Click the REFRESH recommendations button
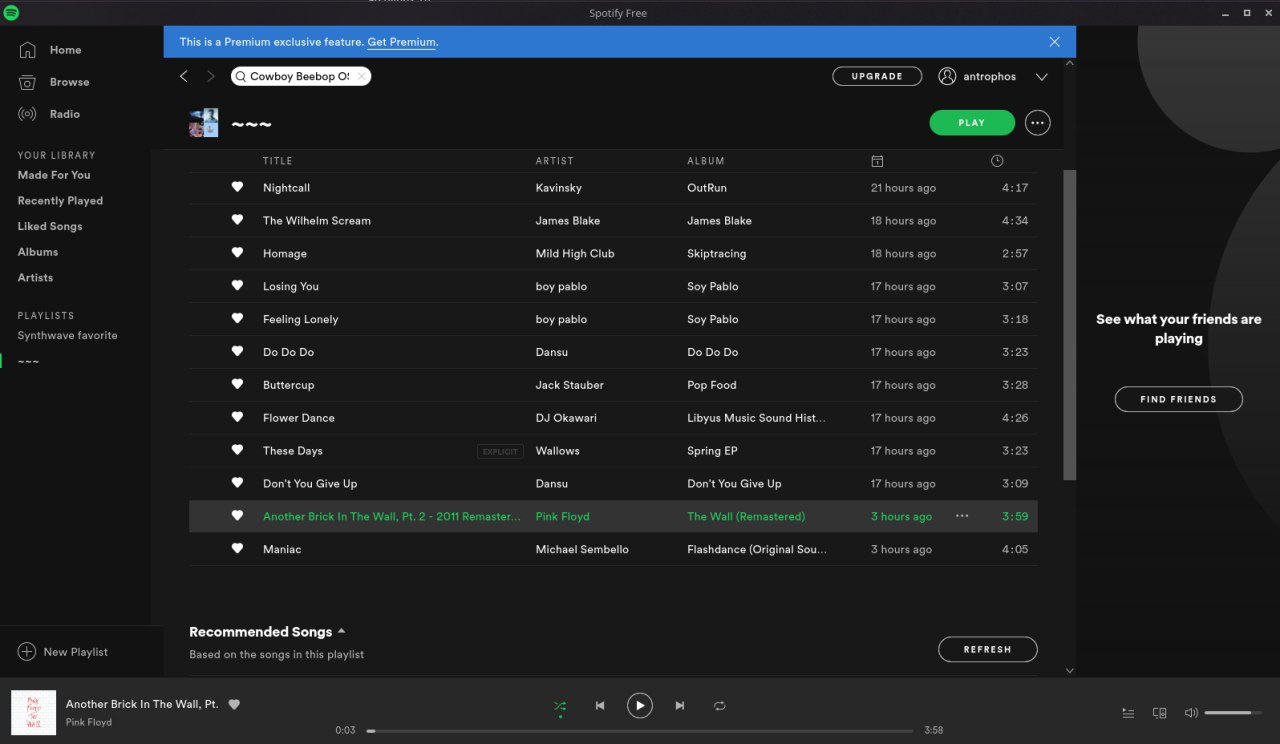1280x744 pixels. (987, 649)
